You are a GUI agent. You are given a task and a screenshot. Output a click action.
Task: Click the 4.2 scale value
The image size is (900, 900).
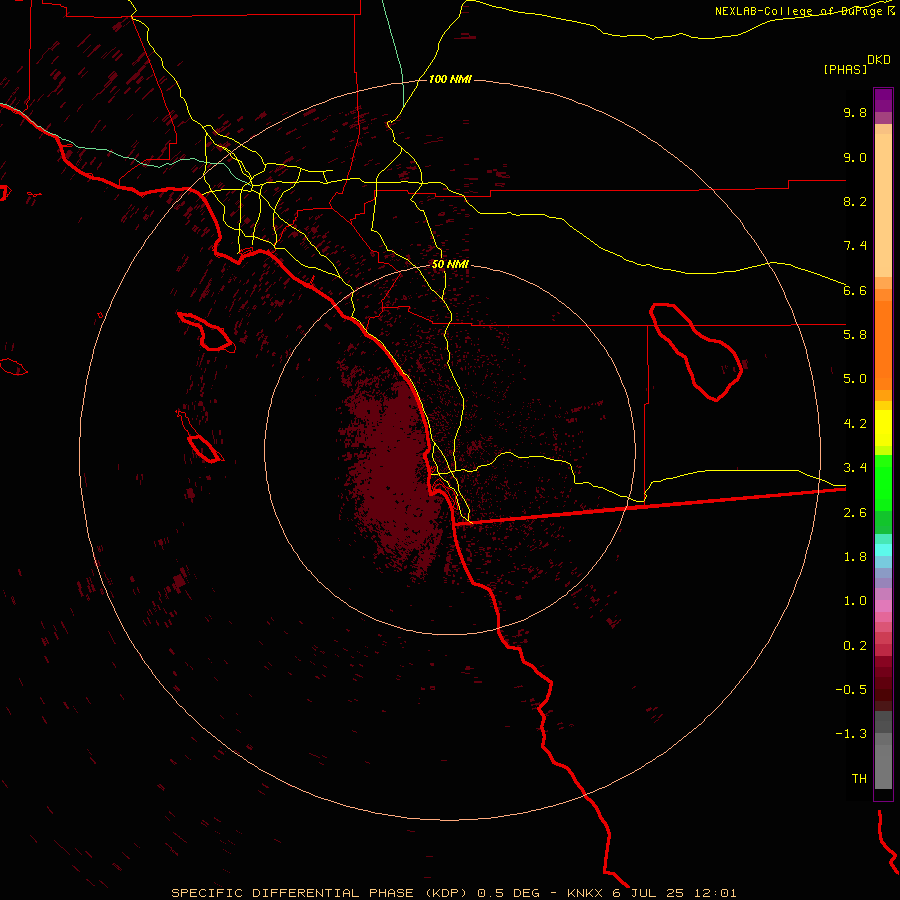click(855, 424)
